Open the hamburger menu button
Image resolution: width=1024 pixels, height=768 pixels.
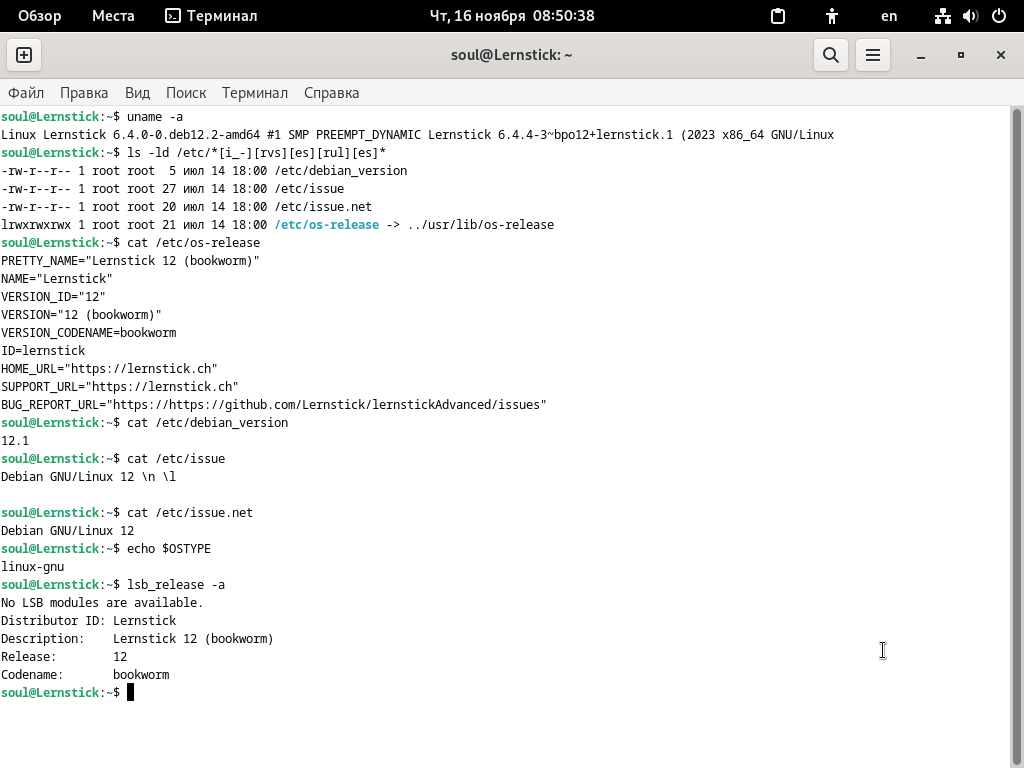(873, 55)
